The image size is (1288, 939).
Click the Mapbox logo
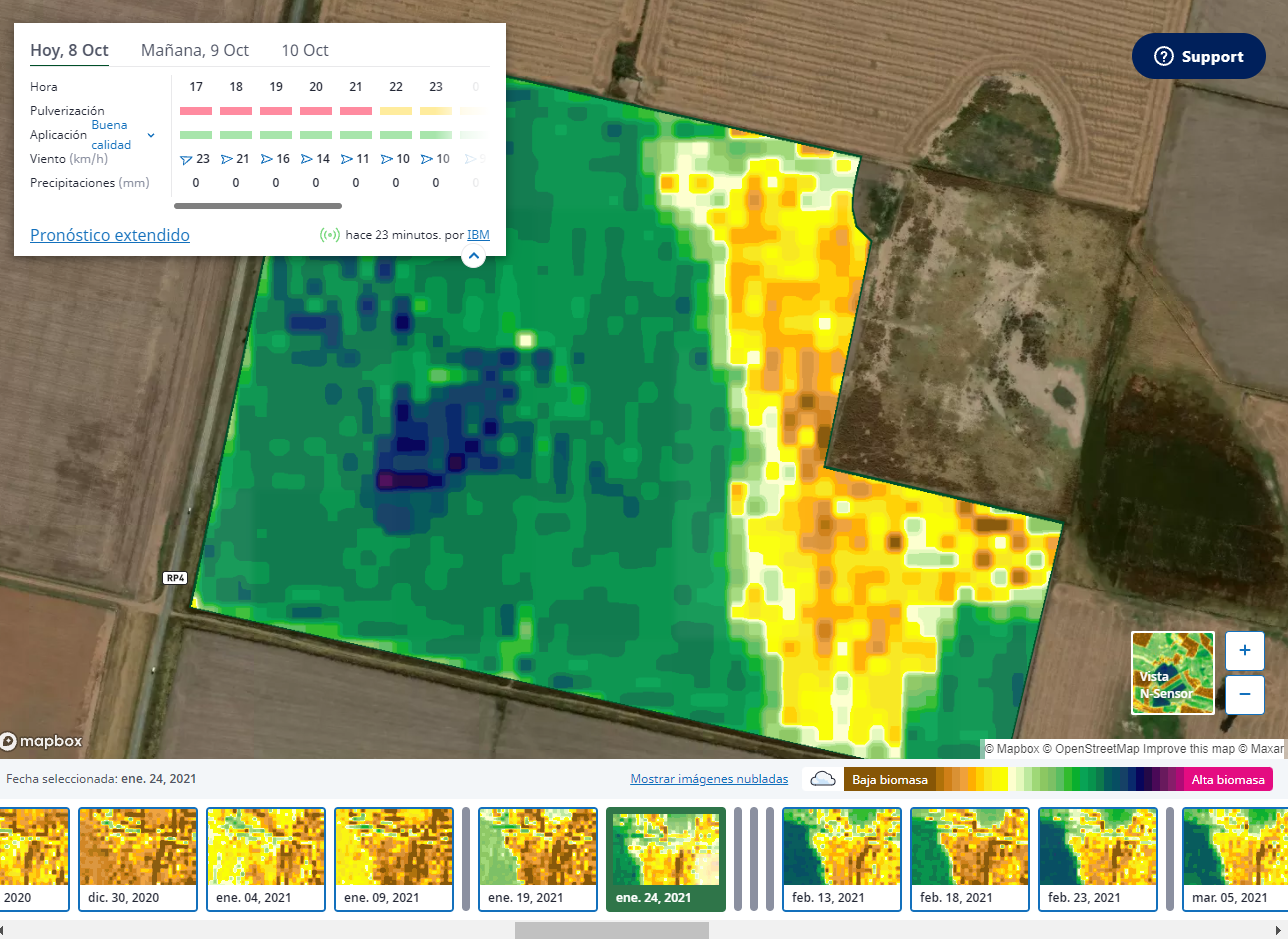click(x=42, y=741)
